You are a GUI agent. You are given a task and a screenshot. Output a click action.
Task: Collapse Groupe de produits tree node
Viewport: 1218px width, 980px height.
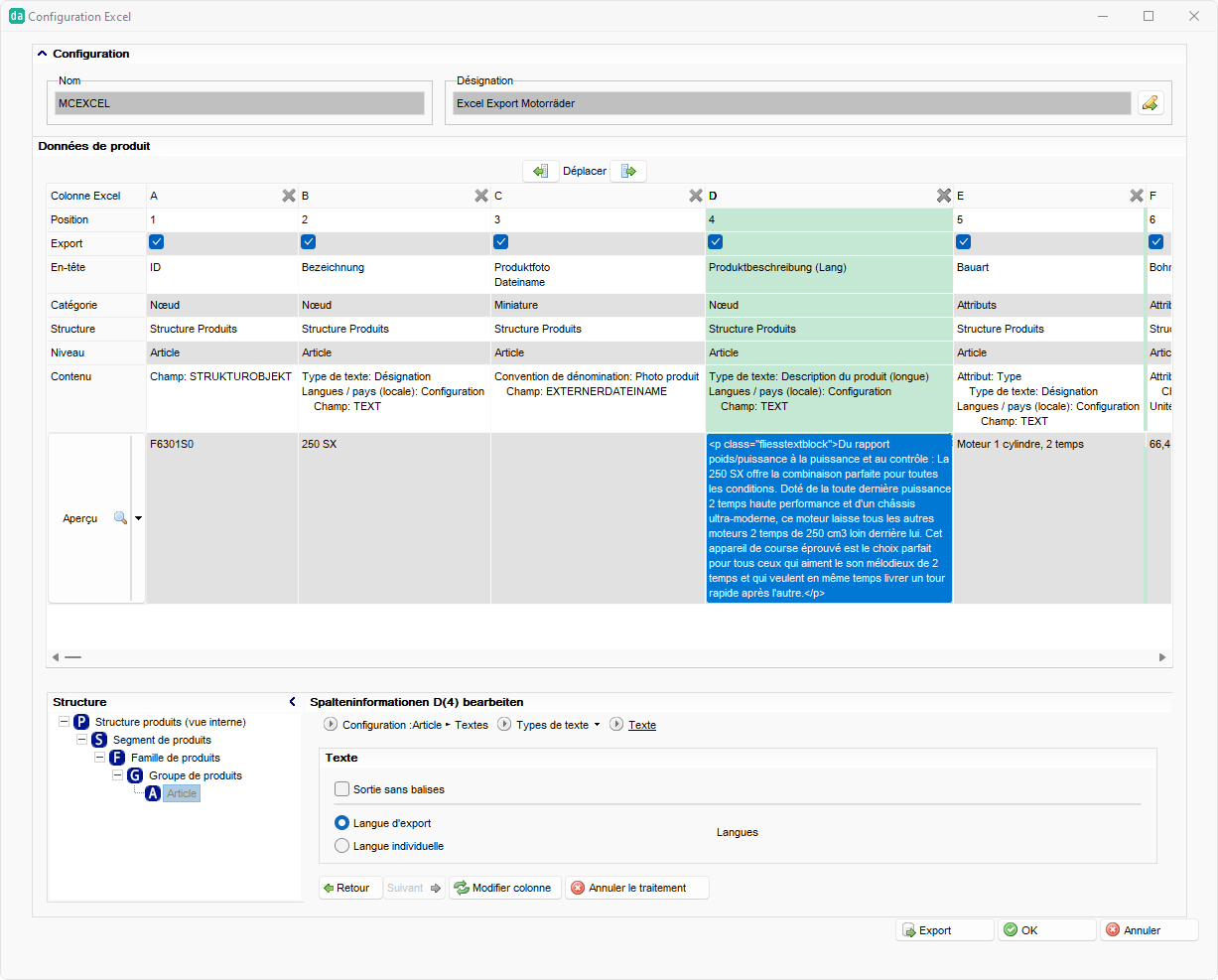coord(117,775)
